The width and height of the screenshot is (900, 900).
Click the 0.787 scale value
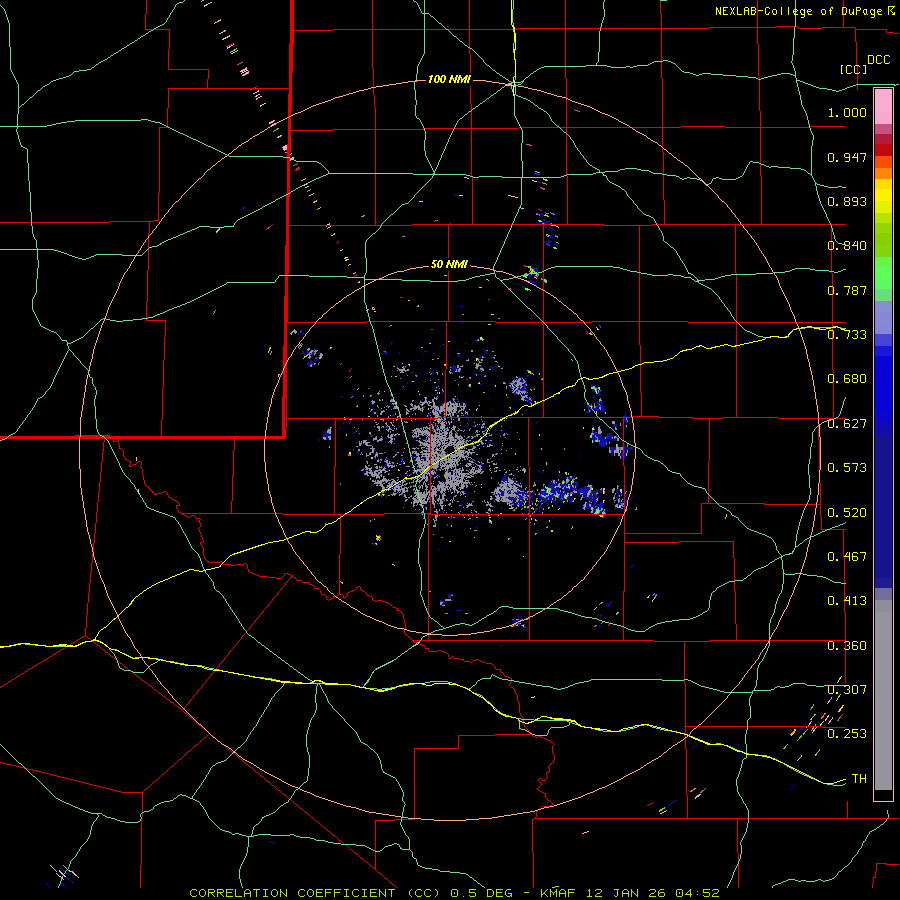[x=847, y=290]
